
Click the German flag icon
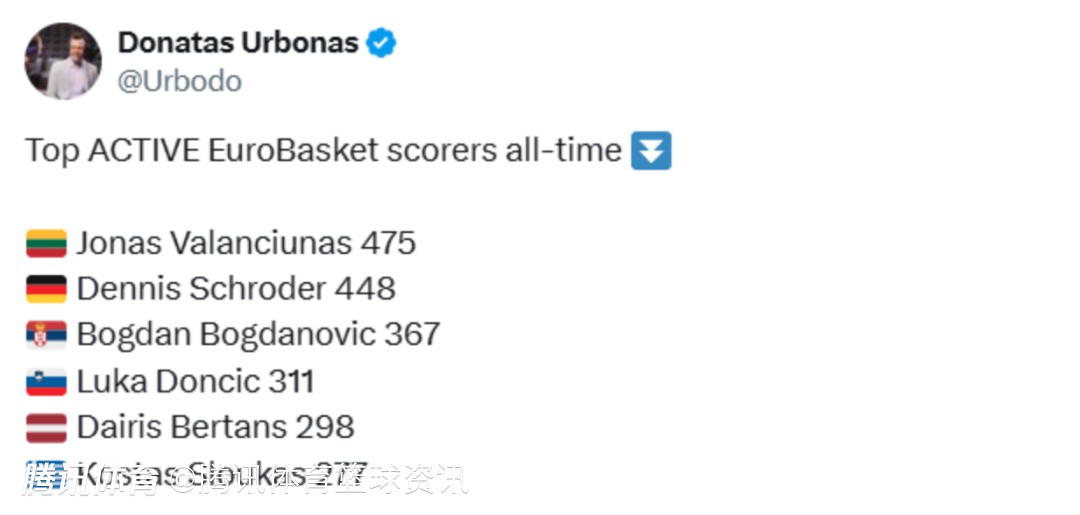(46, 289)
